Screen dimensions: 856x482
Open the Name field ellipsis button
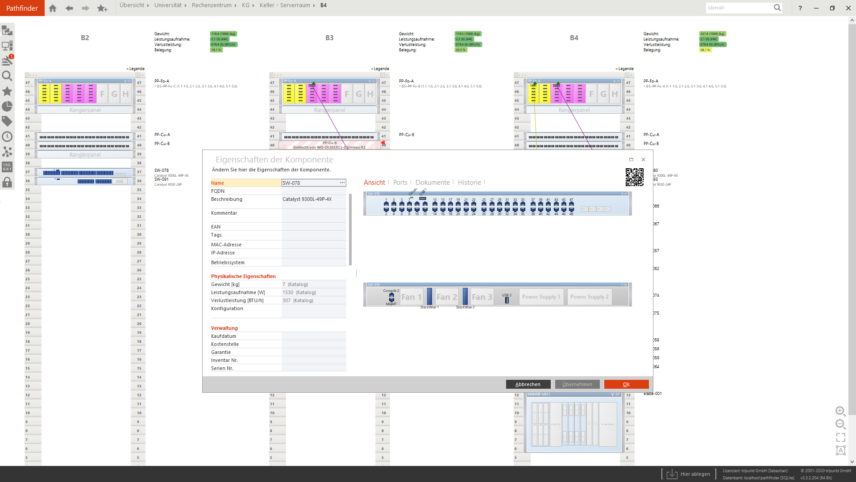click(x=342, y=183)
